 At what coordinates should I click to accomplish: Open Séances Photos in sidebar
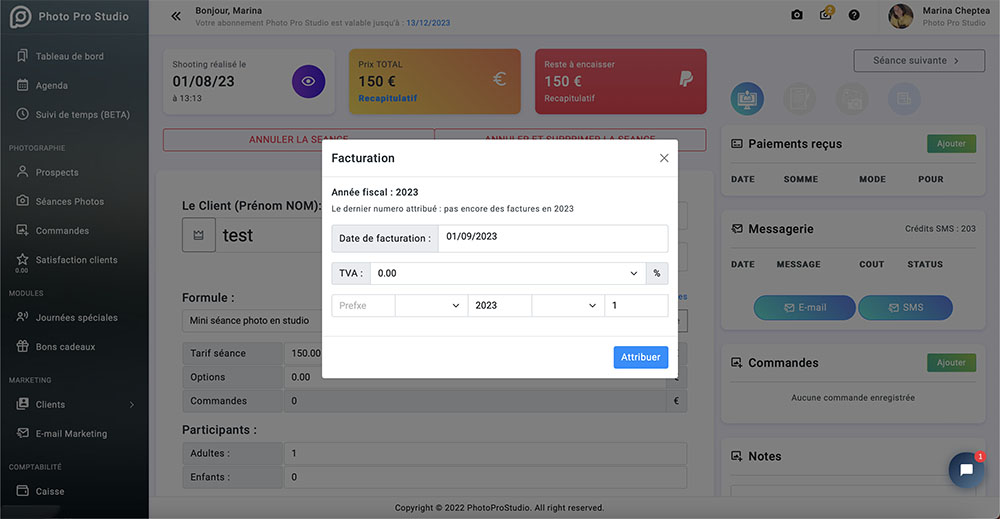[x=70, y=201]
